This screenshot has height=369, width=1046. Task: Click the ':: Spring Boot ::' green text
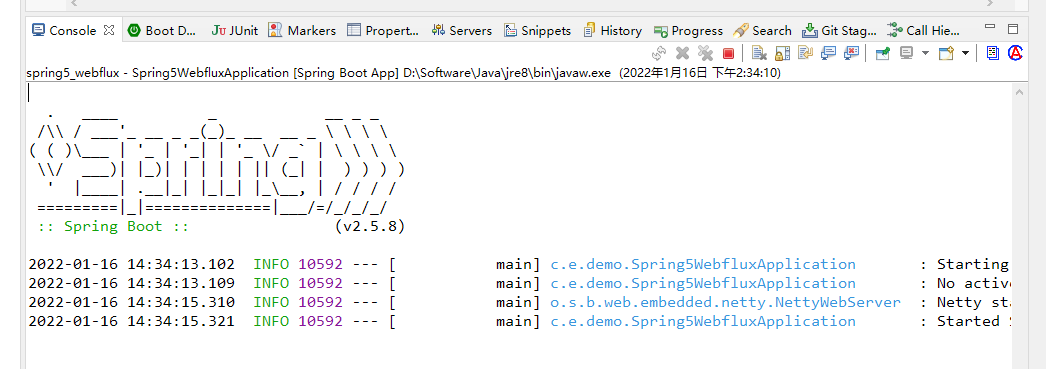tap(113, 226)
